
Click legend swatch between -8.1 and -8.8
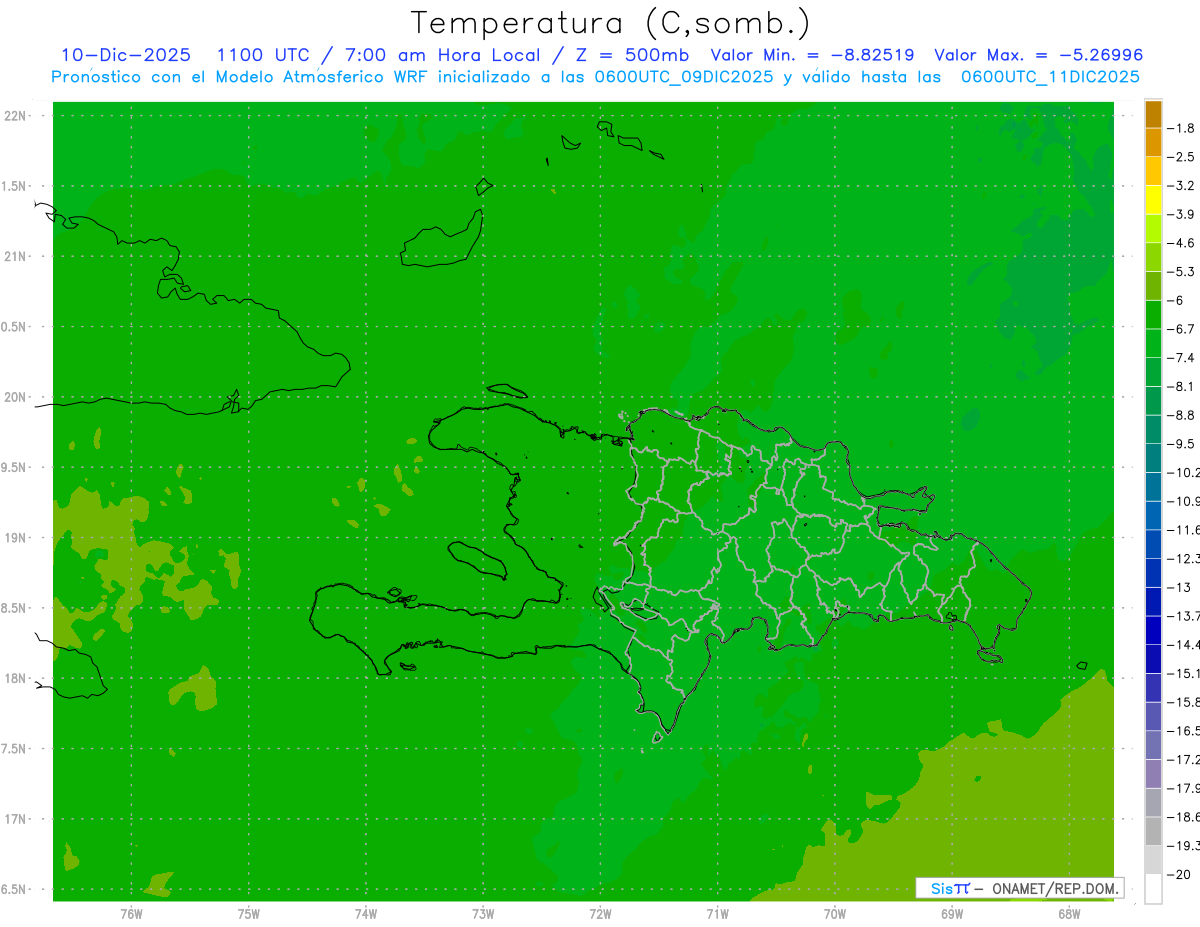click(x=1153, y=401)
